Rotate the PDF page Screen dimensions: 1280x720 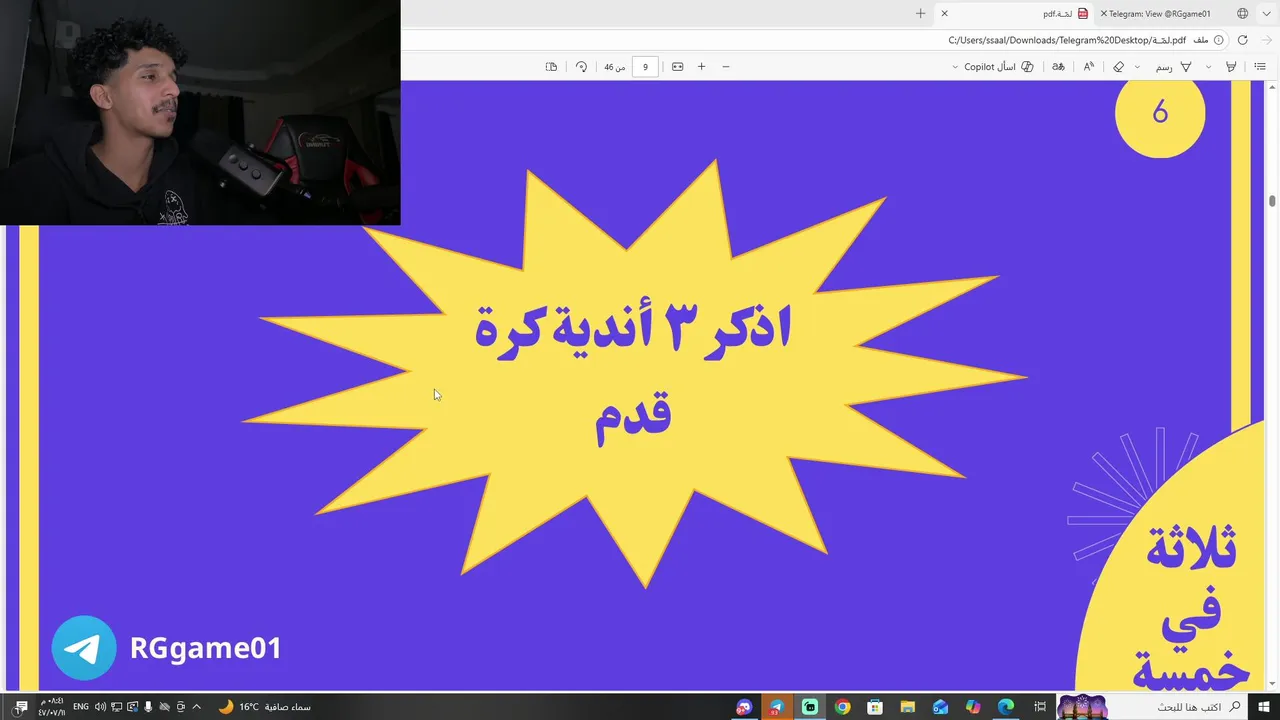(581, 66)
